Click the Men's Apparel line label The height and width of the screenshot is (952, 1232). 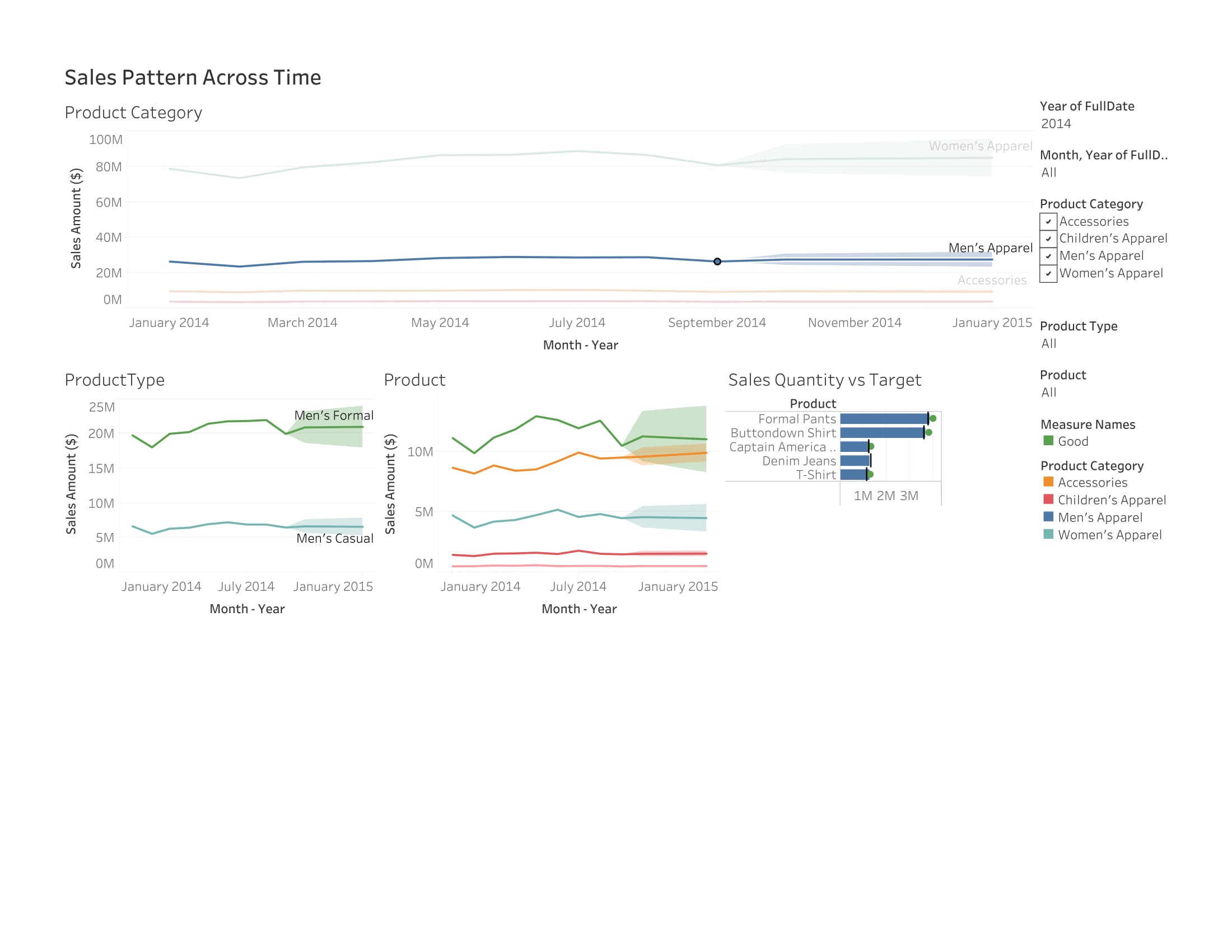point(991,248)
